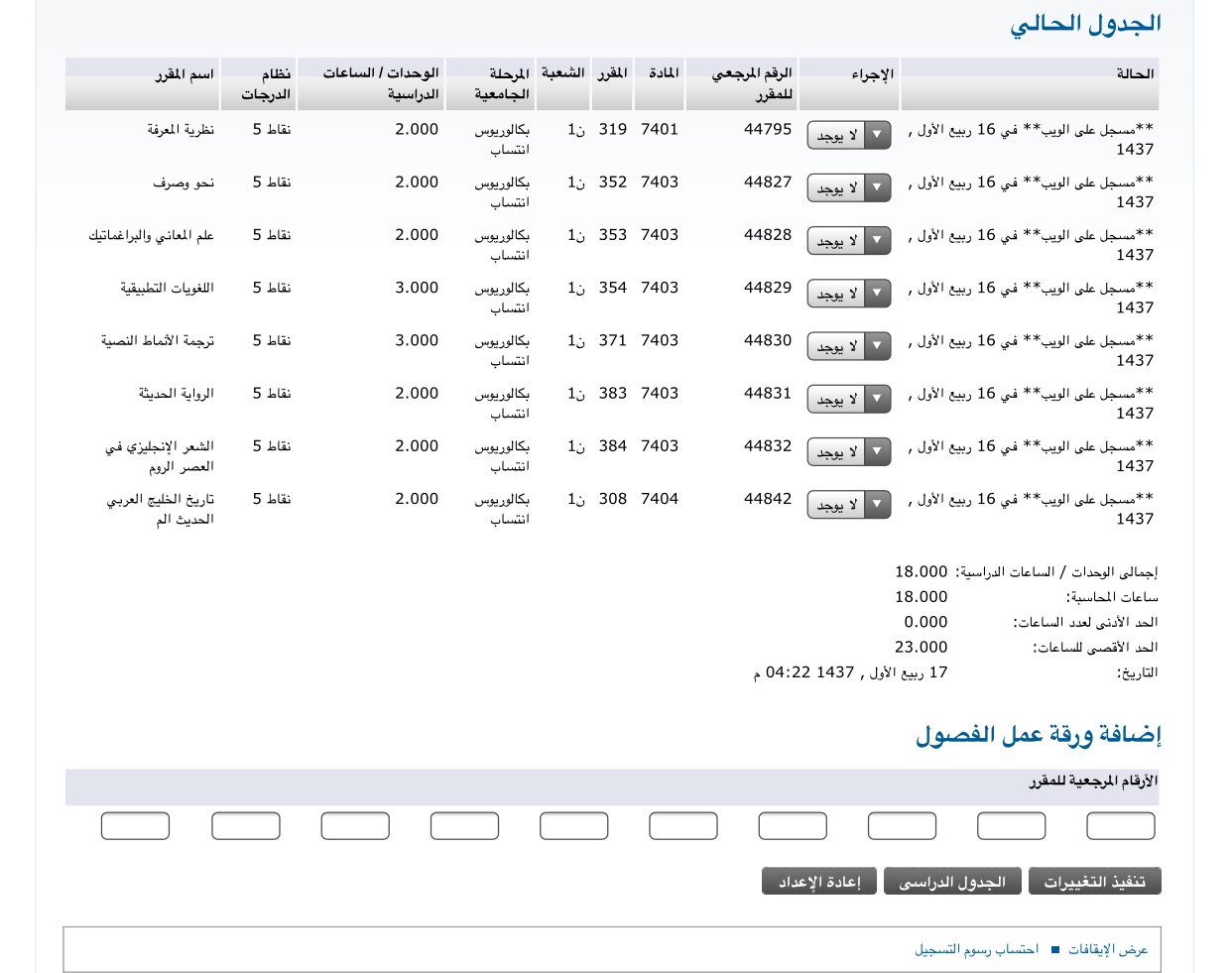1232x973 pixels.
Task: Open the عرض الإيقافات link
Action: click(x=1107, y=949)
